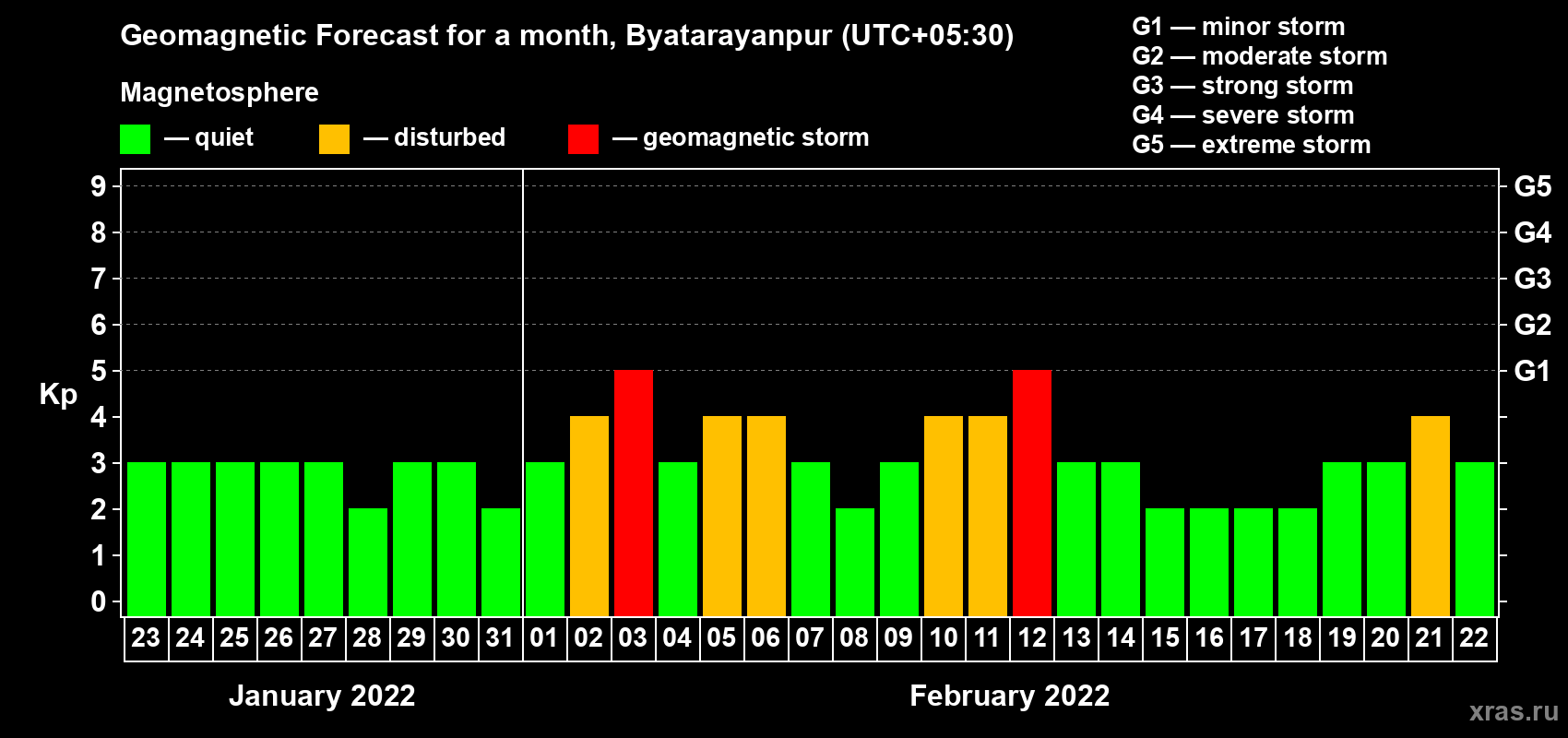Click the green bar for February 08
This screenshot has width=1568, height=738.
coord(855,563)
